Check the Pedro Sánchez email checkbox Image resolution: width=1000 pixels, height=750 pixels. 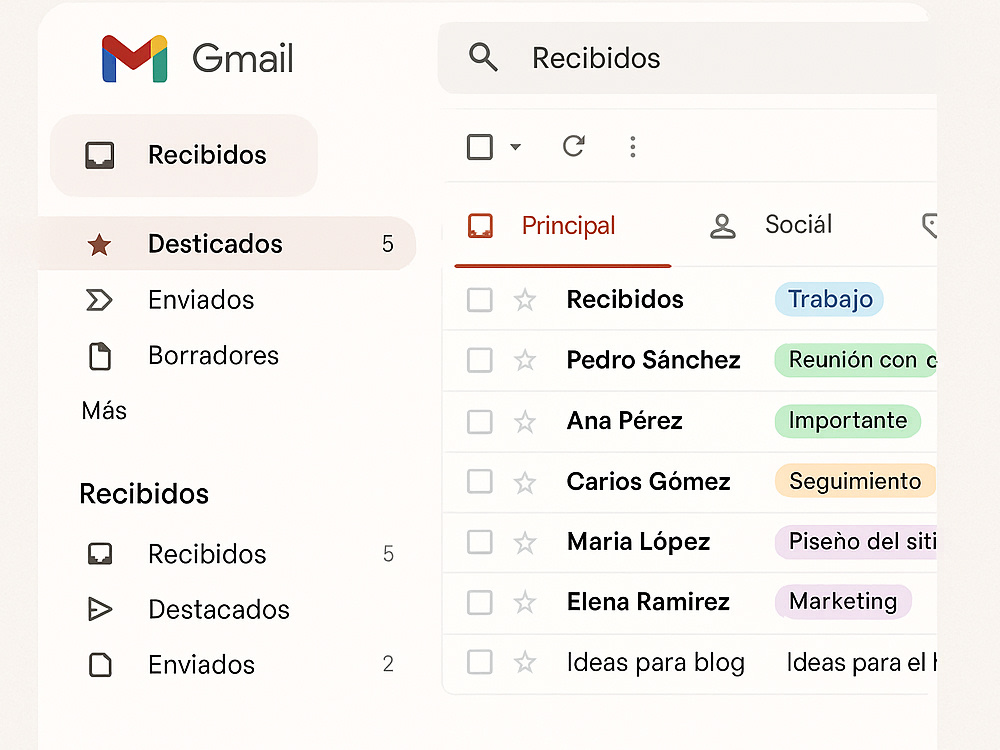480,360
